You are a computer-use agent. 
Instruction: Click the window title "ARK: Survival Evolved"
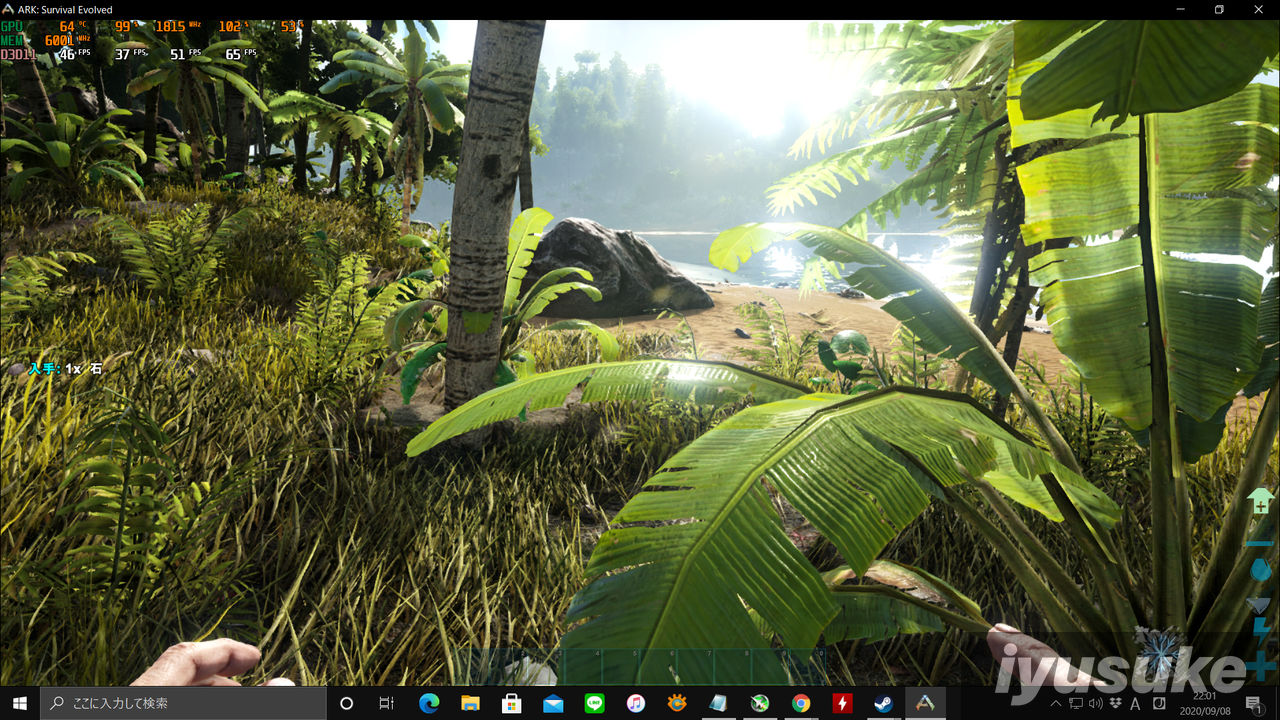pyautogui.click(x=65, y=10)
